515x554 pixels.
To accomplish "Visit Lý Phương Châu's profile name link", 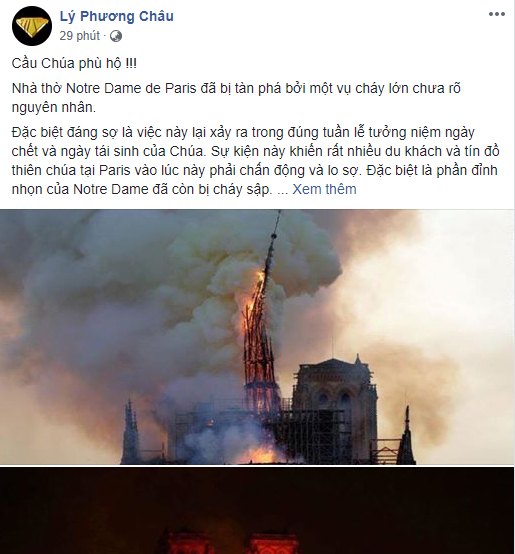I will click(117, 16).
